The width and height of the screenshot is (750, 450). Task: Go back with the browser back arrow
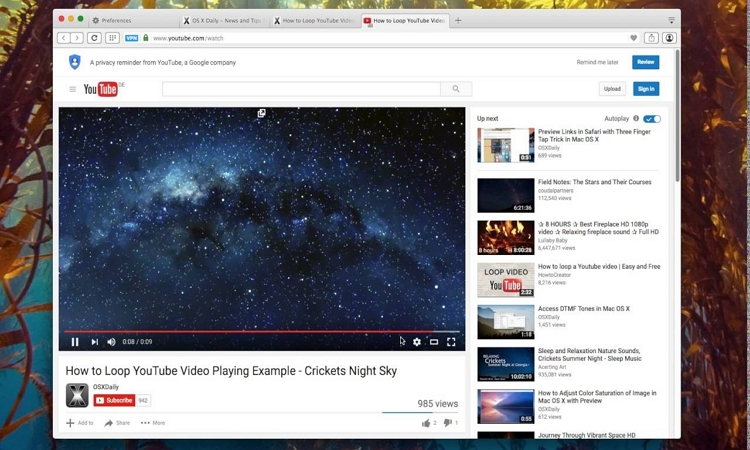[64, 38]
